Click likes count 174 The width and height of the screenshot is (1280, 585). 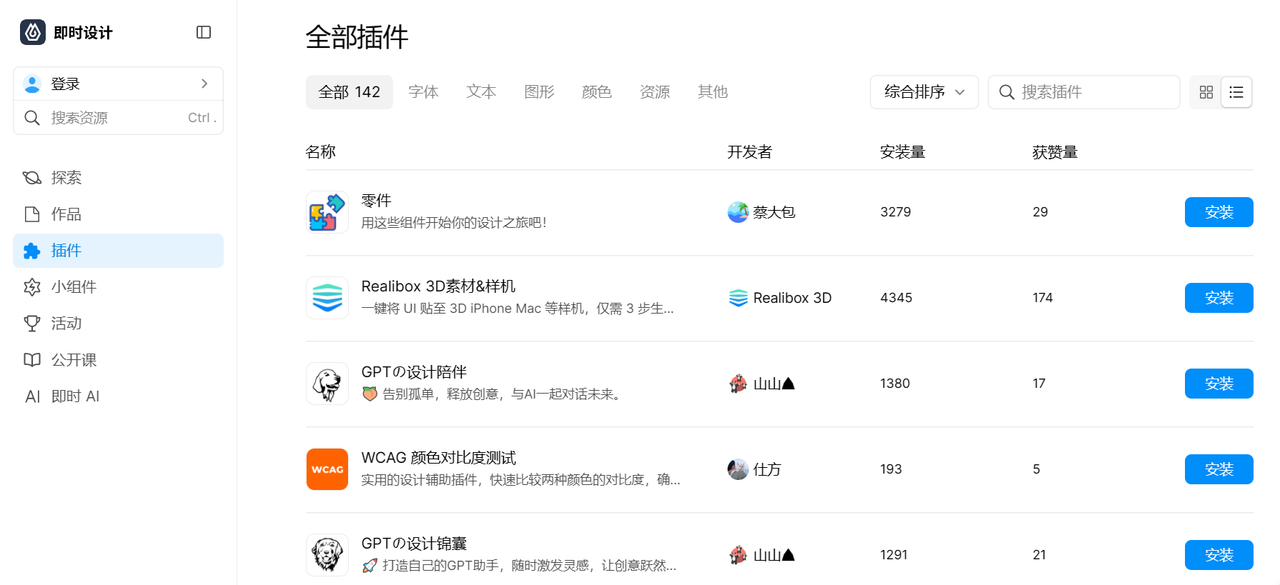[1043, 298]
